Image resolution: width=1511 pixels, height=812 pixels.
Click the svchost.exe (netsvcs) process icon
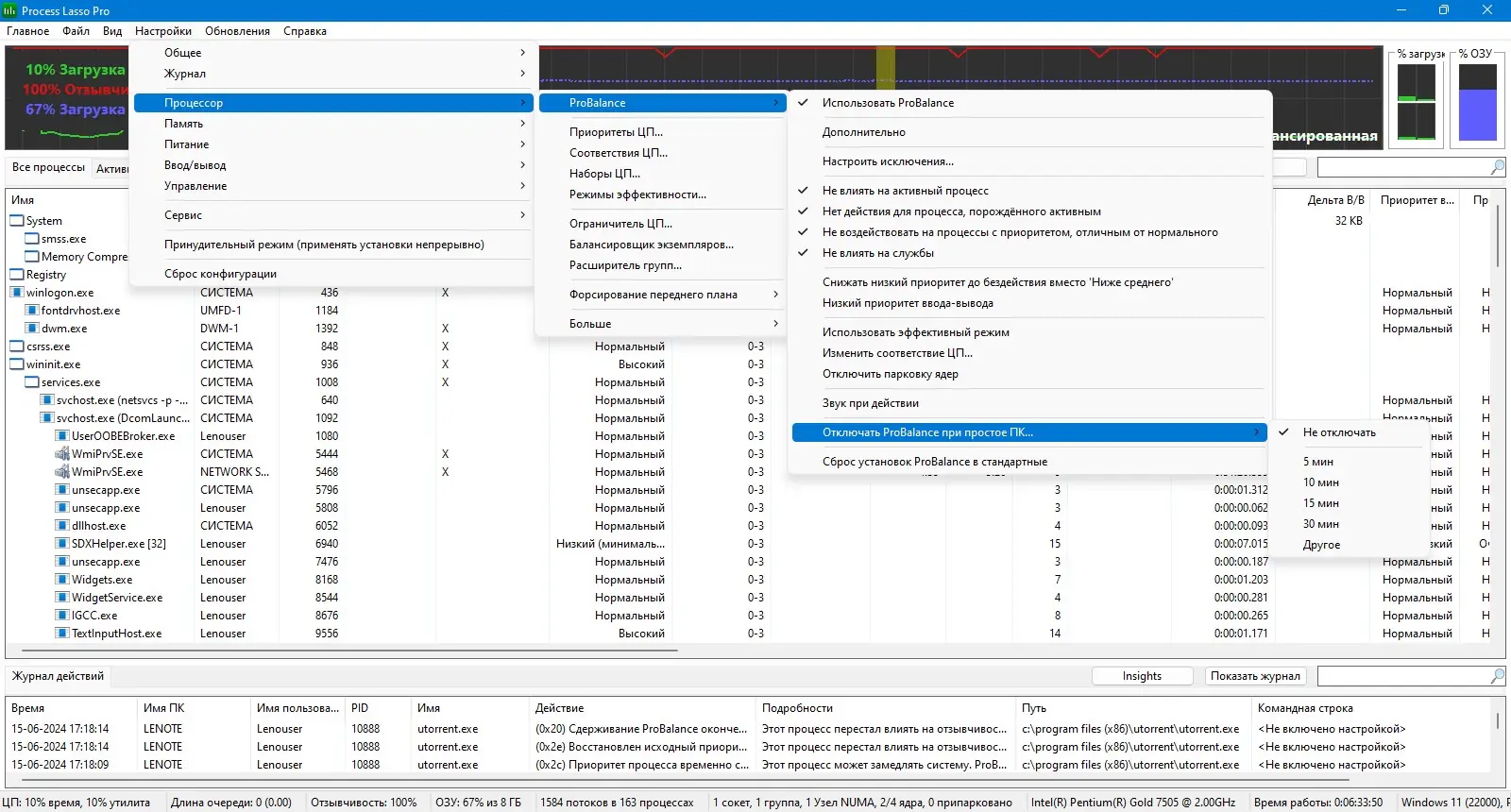(x=47, y=400)
